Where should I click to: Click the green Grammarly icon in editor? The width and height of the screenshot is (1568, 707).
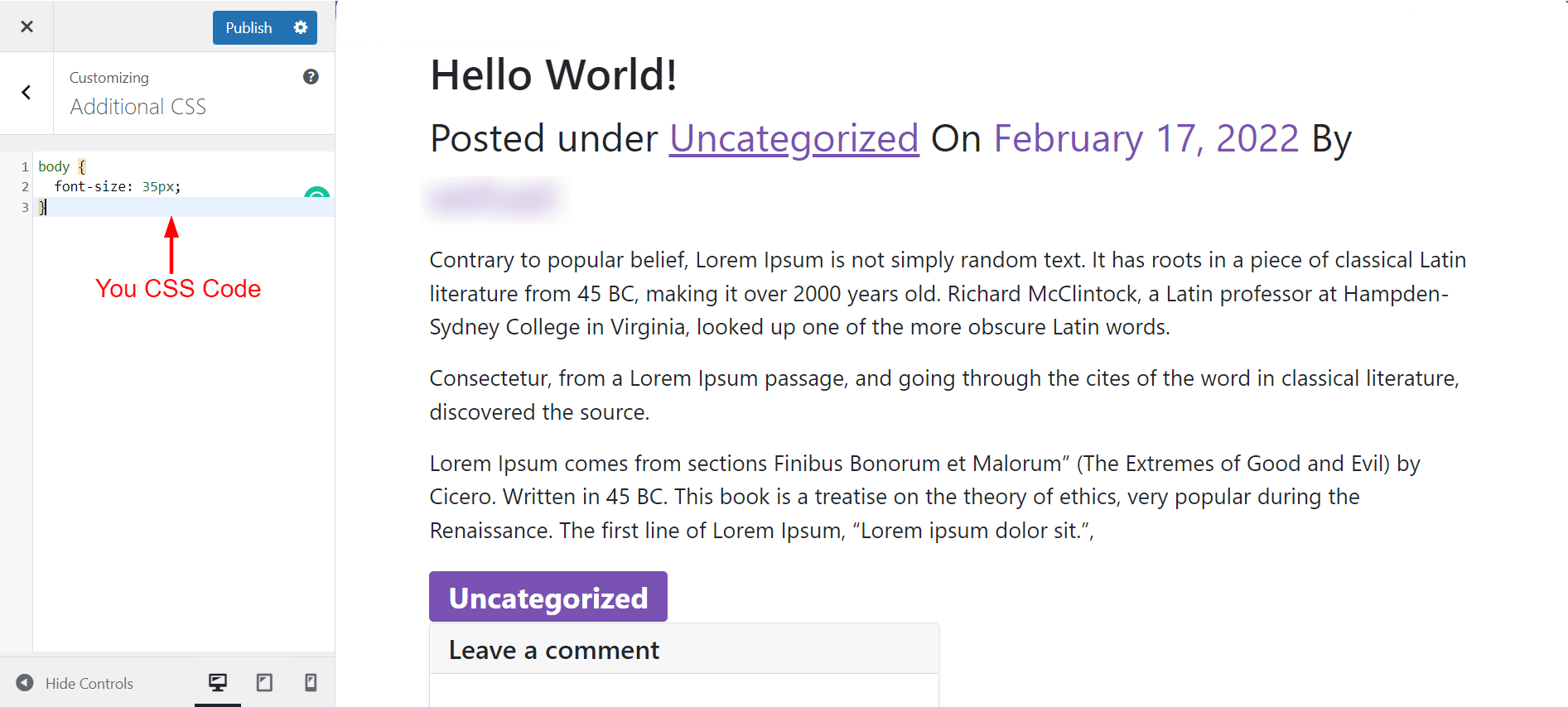316,194
